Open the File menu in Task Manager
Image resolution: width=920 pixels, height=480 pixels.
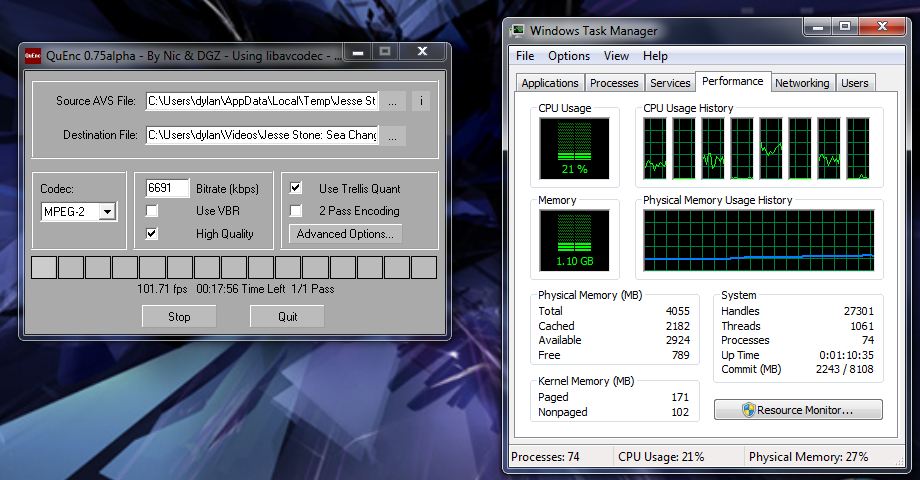pyautogui.click(x=525, y=56)
